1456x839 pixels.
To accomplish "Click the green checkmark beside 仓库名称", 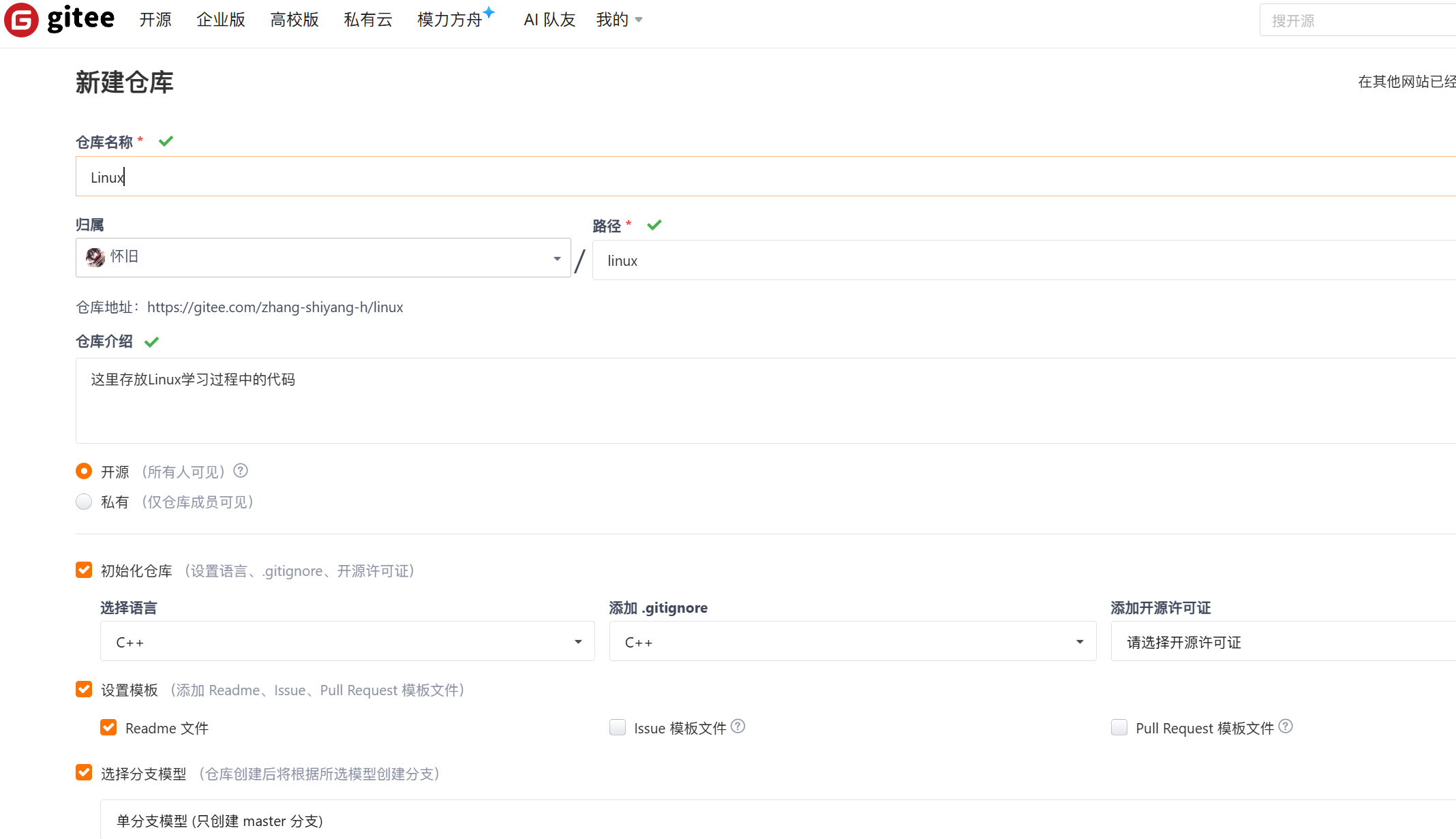I will 166,141.
